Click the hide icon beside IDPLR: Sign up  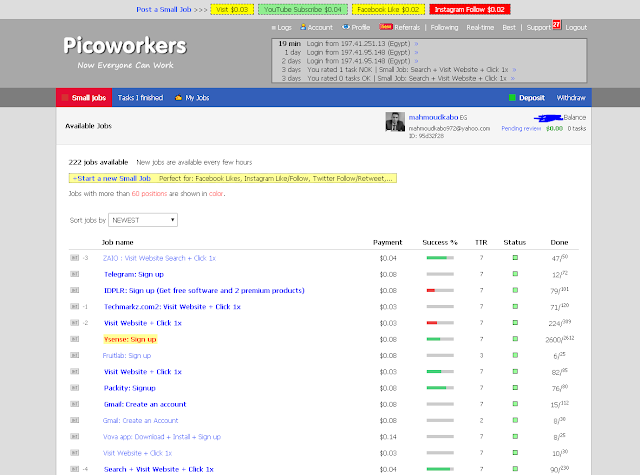pyautogui.click(x=74, y=290)
